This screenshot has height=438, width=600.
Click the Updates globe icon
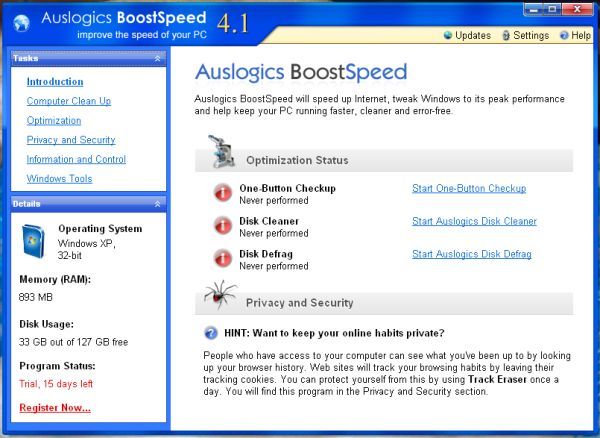(x=448, y=36)
